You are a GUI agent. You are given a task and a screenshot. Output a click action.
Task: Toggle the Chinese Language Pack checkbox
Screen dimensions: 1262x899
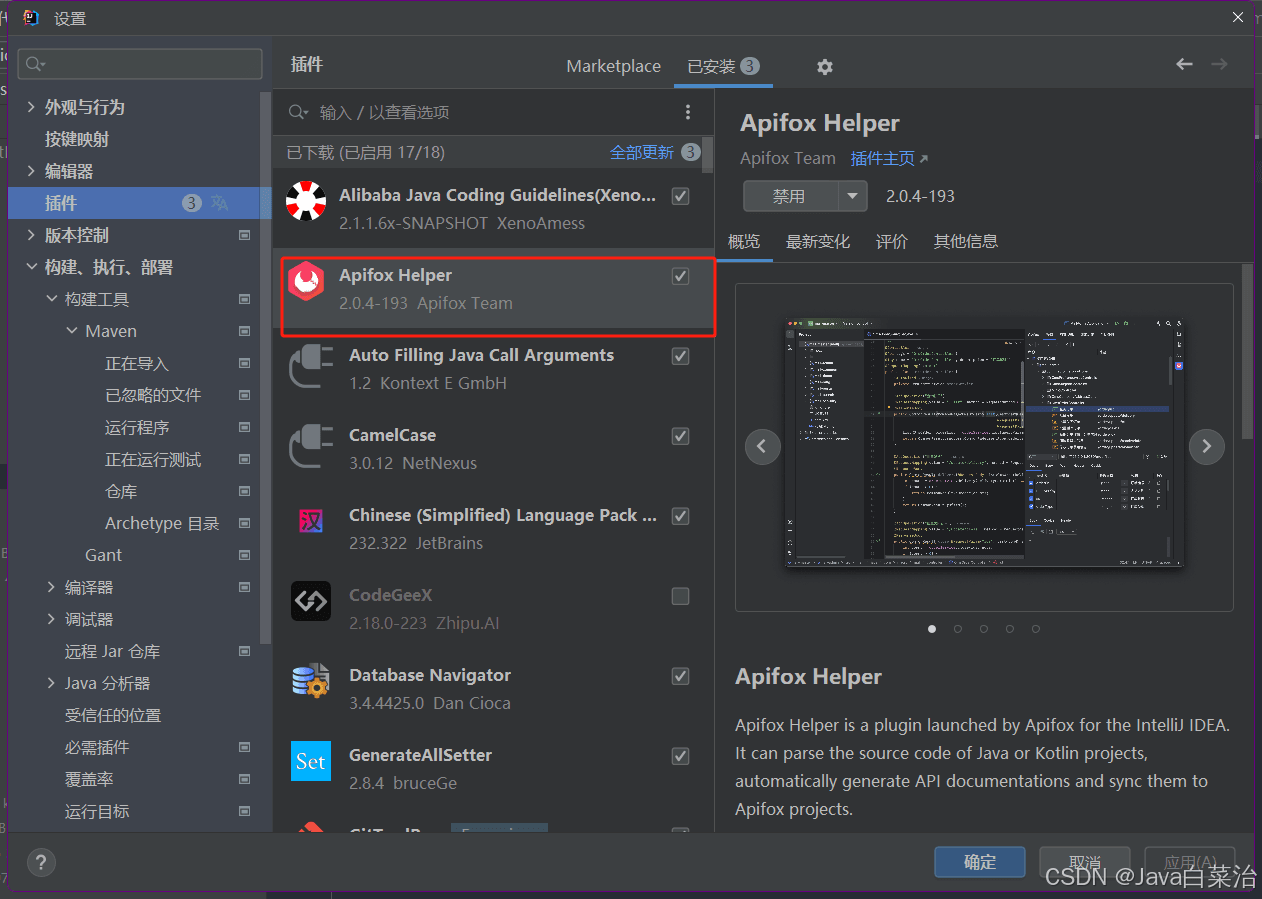681,516
